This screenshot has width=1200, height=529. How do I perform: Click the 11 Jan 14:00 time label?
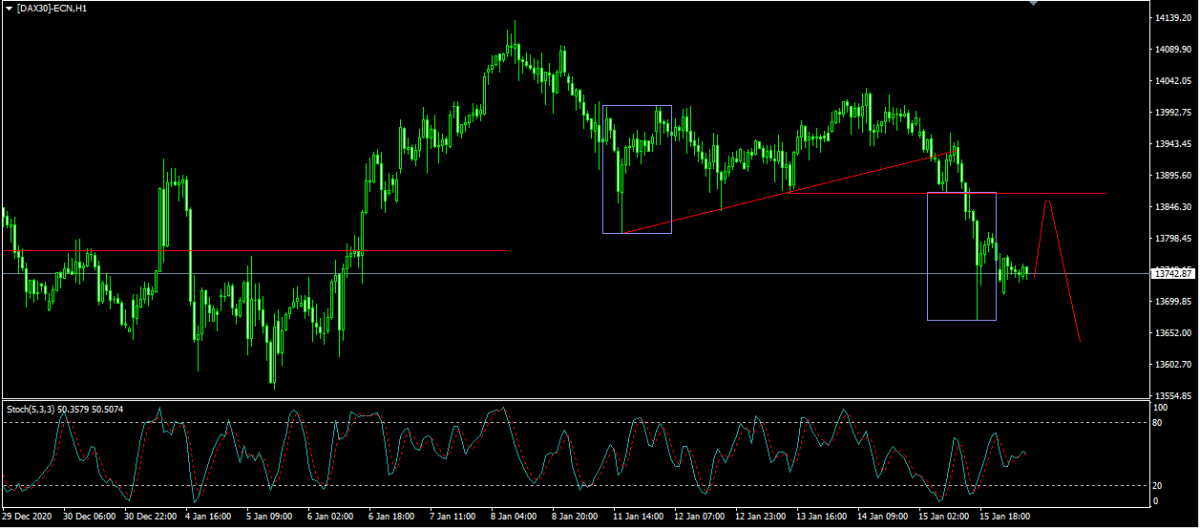[640, 517]
